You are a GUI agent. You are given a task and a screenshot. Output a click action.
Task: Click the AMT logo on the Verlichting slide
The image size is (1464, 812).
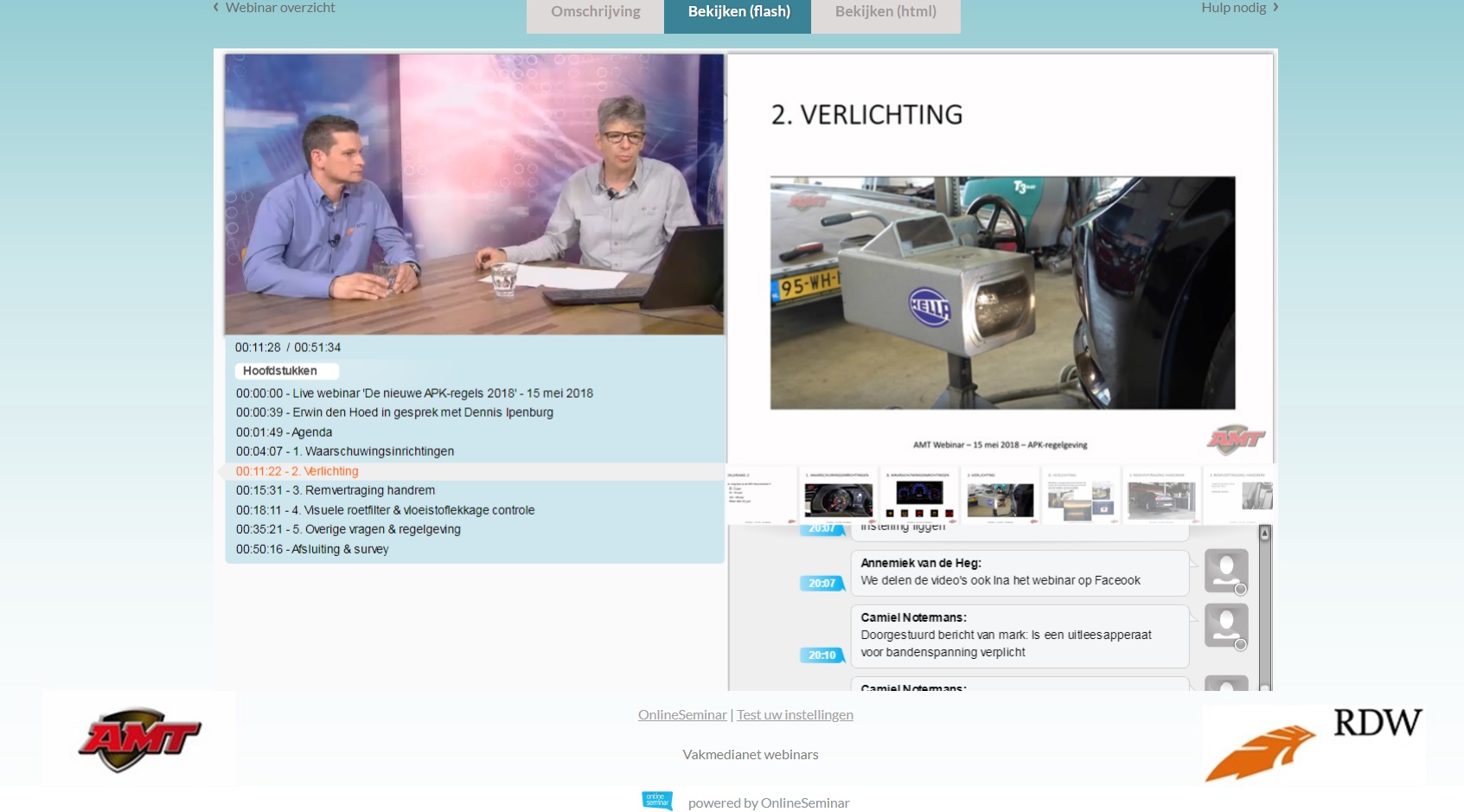[1237, 440]
